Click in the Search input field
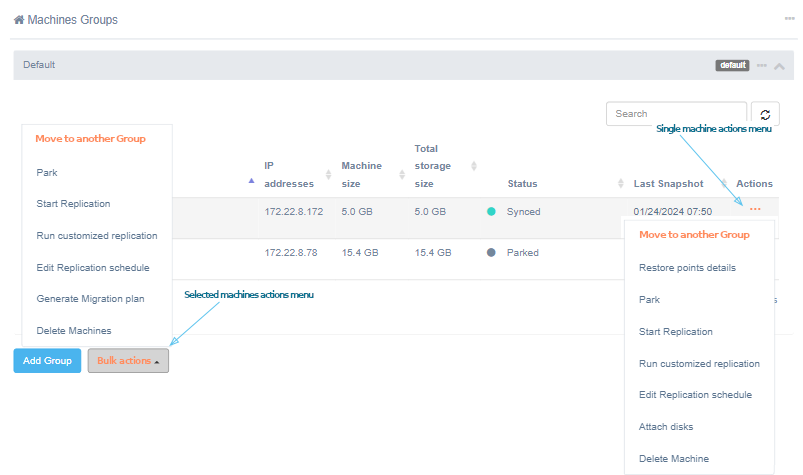 pyautogui.click(x=676, y=114)
